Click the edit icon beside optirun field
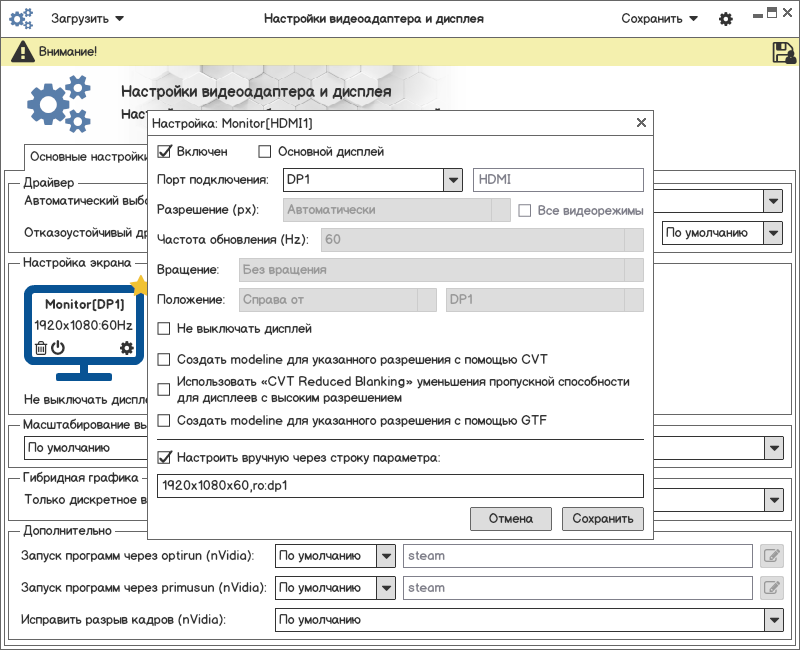This screenshot has width=800, height=650. tap(771, 556)
